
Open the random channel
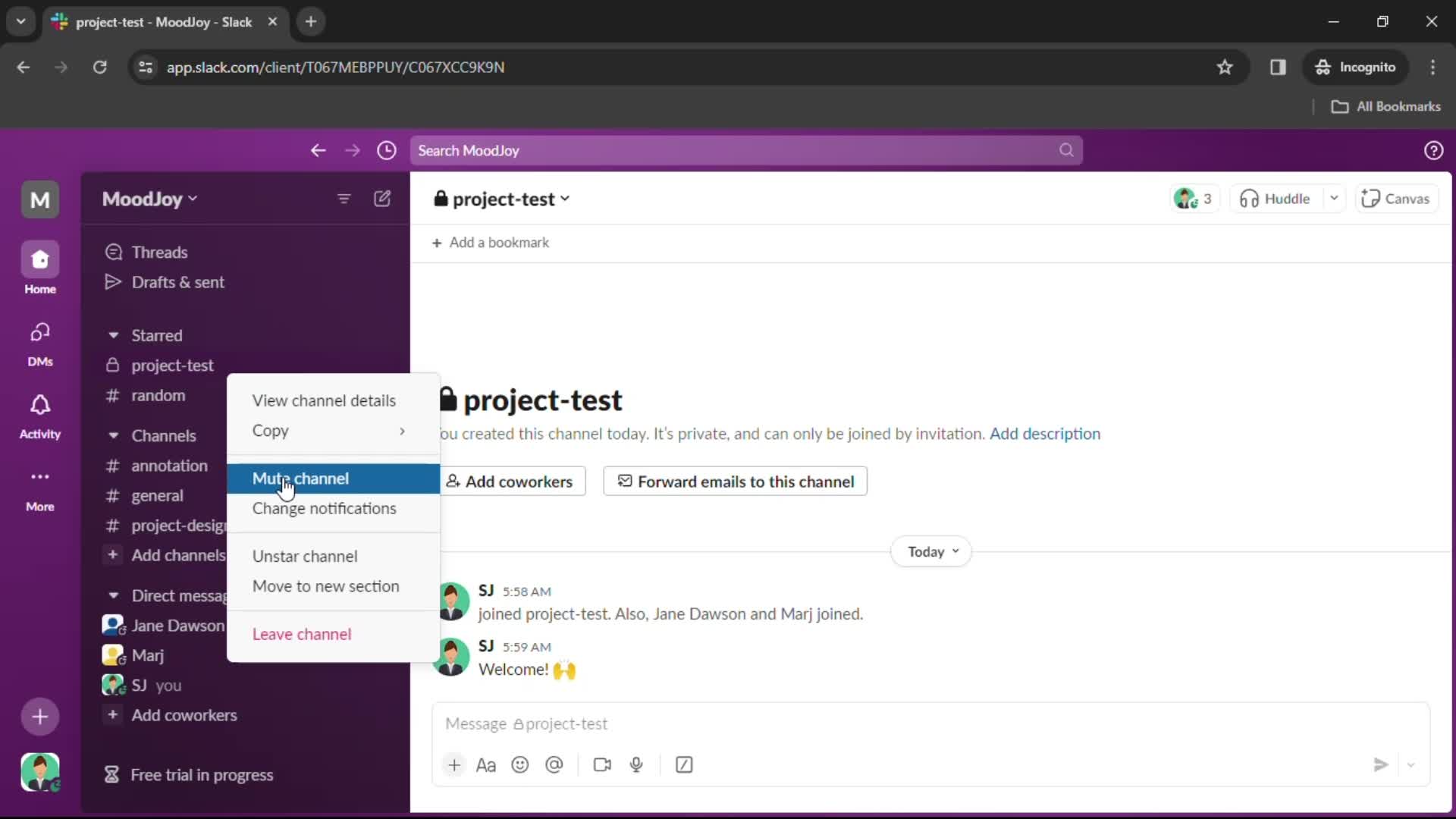159,395
